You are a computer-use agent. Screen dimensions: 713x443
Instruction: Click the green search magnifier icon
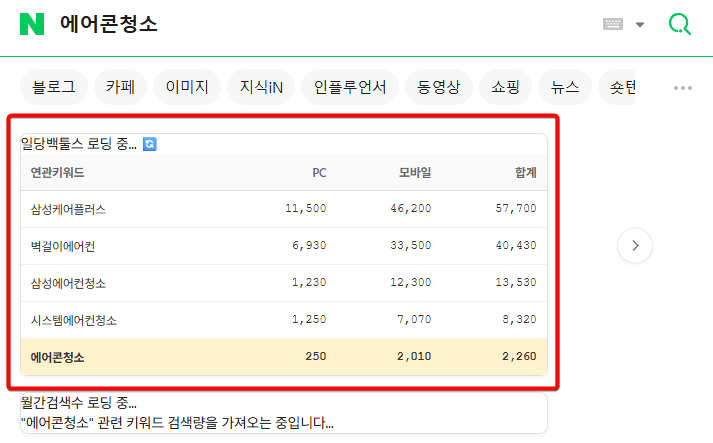tap(679, 25)
